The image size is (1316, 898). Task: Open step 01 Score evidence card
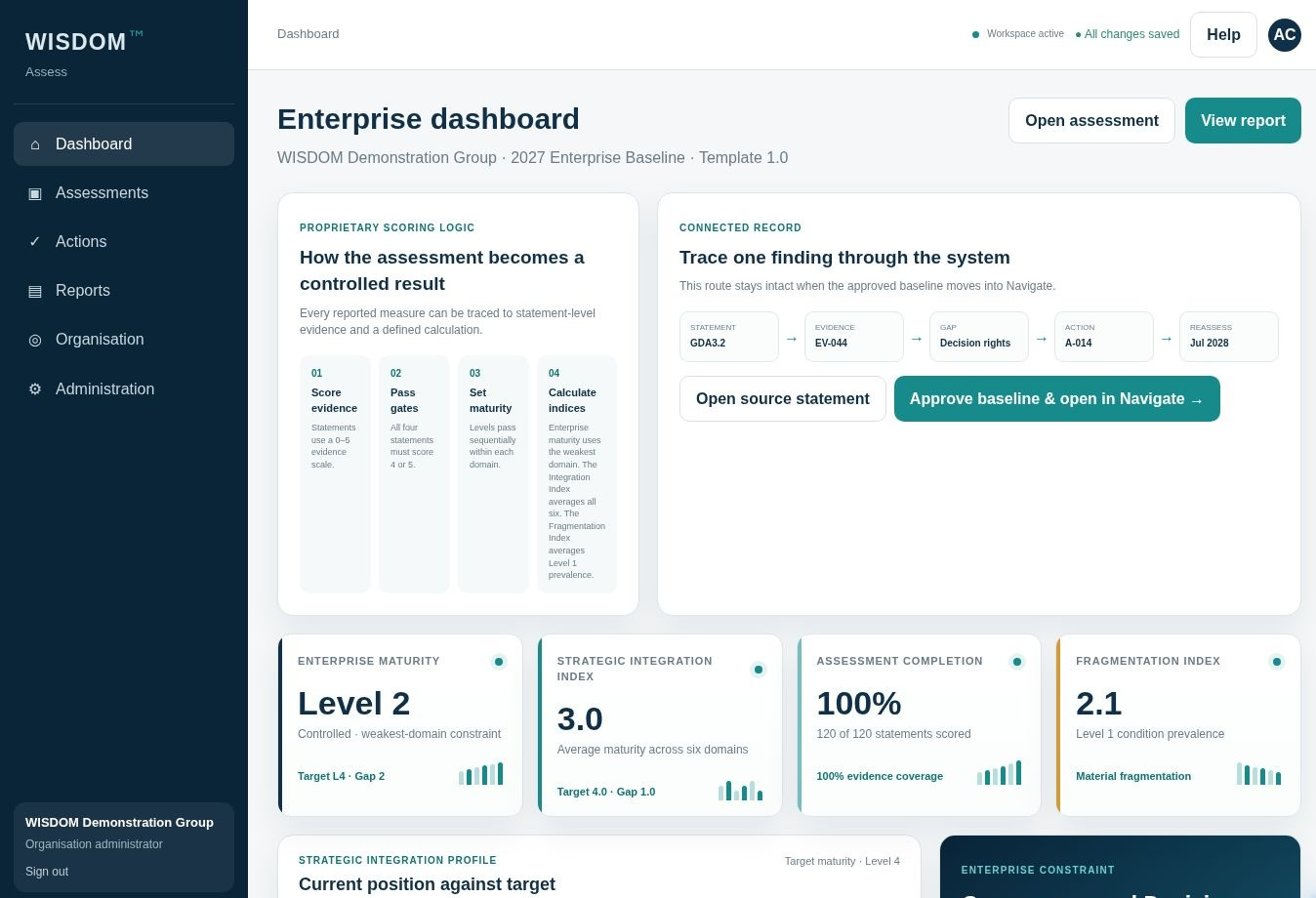[335, 474]
